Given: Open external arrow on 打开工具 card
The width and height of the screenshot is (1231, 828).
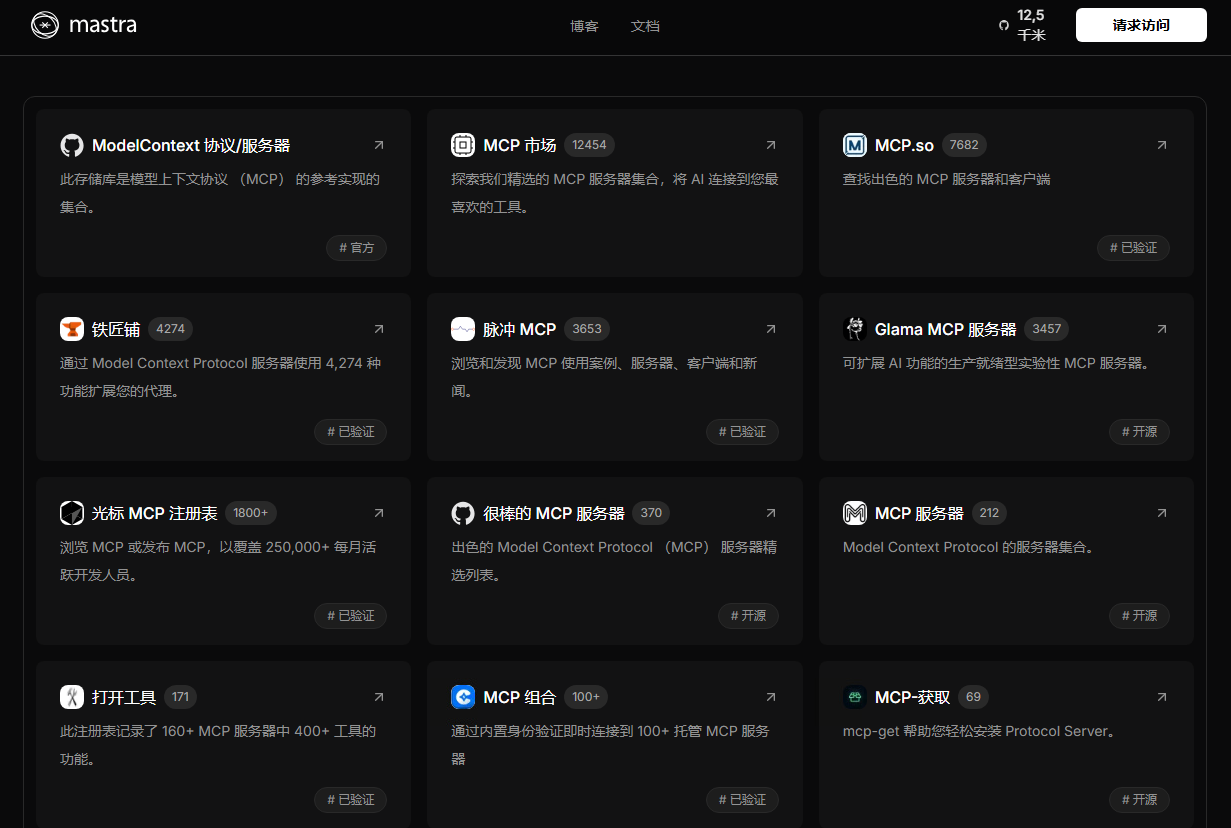Looking at the screenshot, I should [379, 697].
